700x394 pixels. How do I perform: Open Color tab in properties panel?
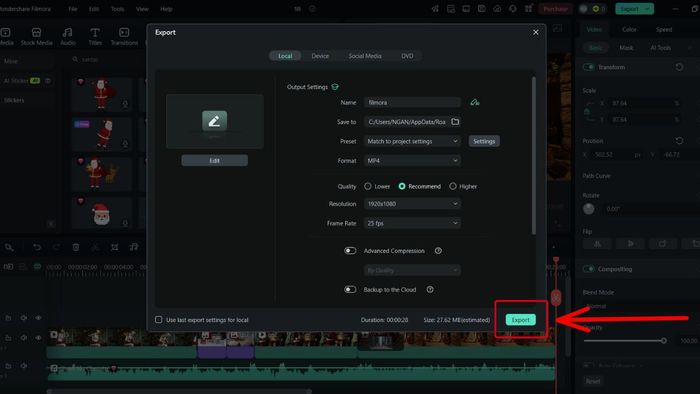point(629,29)
